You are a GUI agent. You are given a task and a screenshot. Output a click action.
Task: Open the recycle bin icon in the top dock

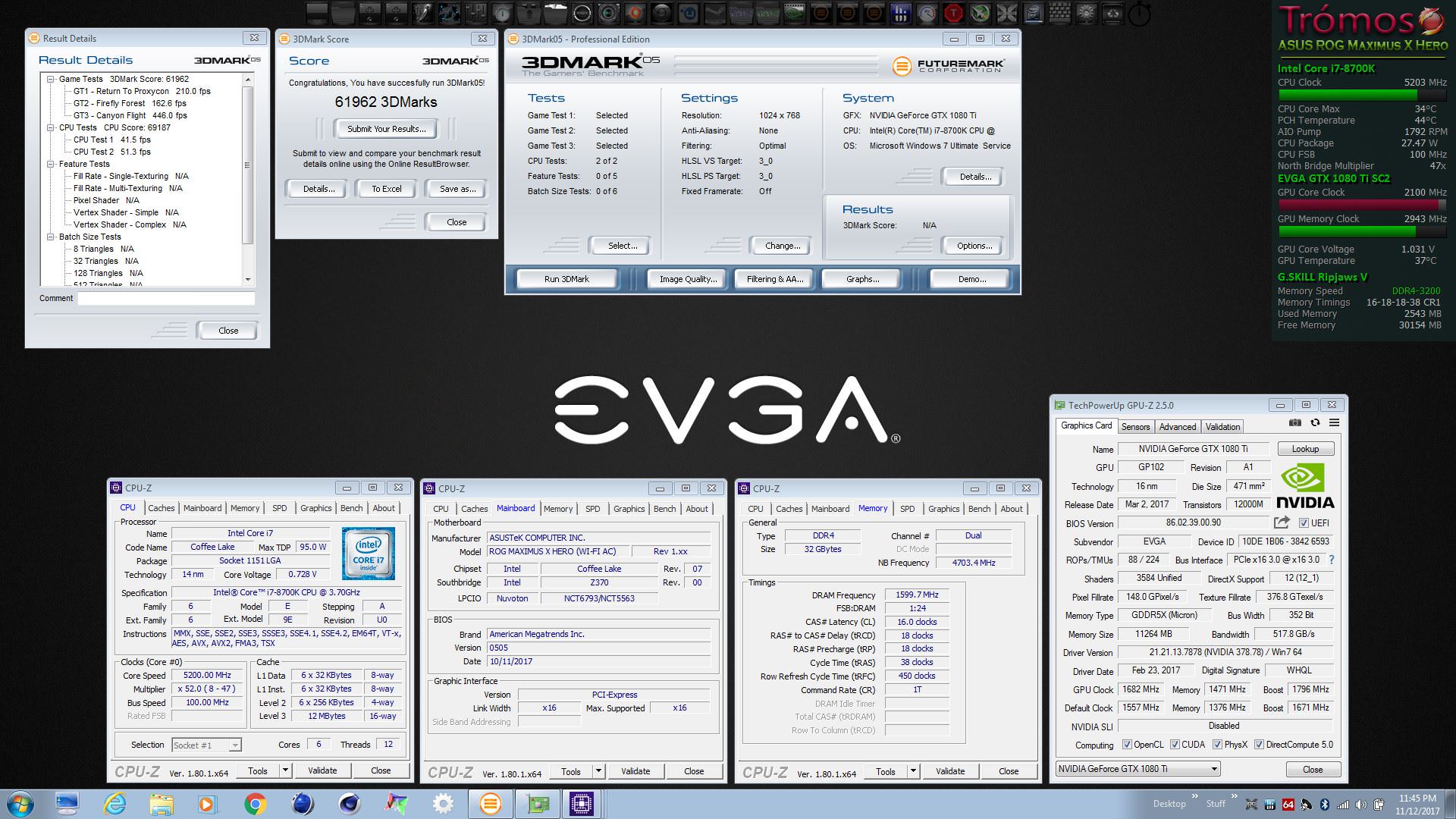coord(1112,13)
